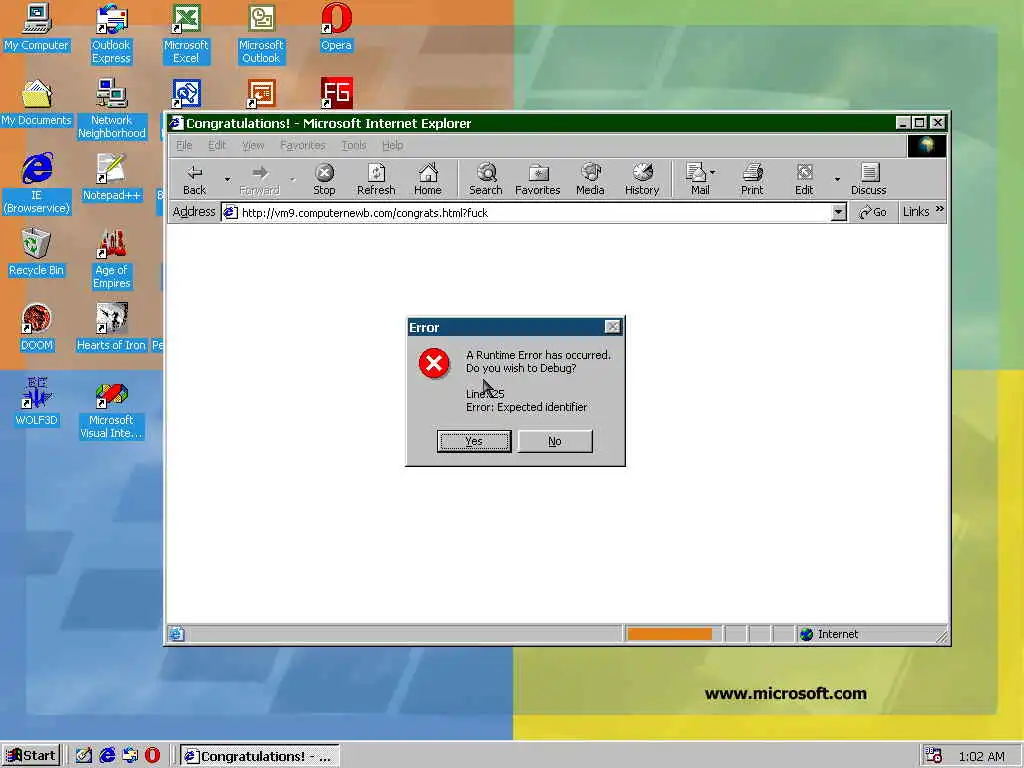Go to the Home page
Image resolution: width=1024 pixels, height=768 pixels.
coord(428,179)
